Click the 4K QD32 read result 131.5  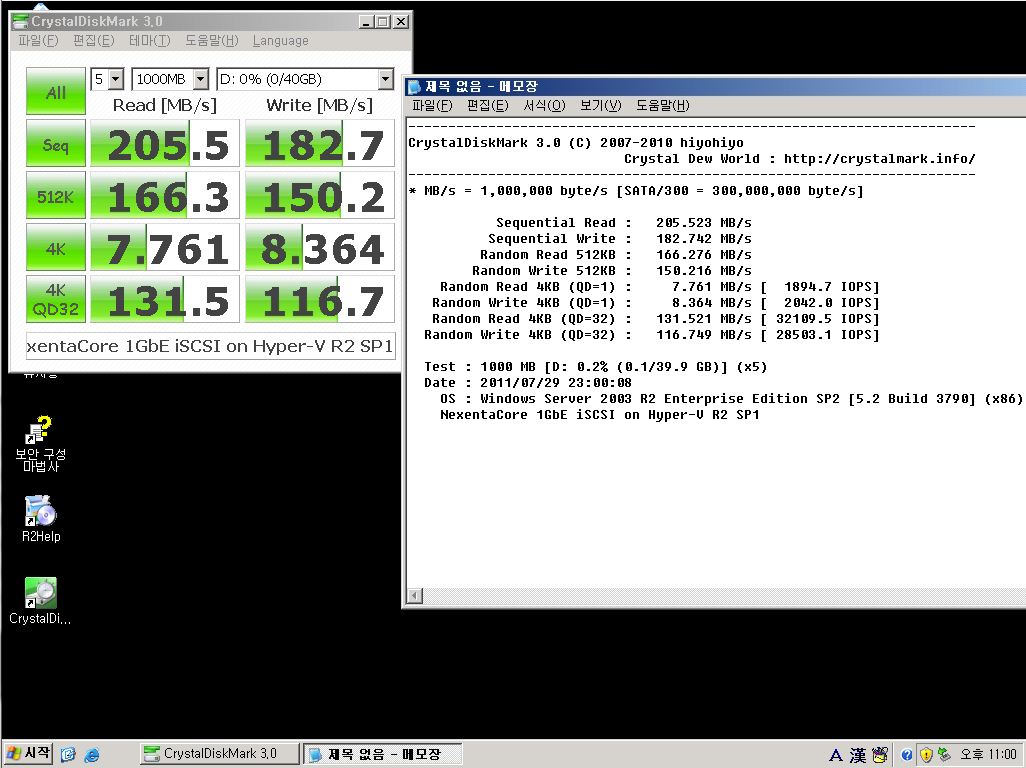[165, 299]
